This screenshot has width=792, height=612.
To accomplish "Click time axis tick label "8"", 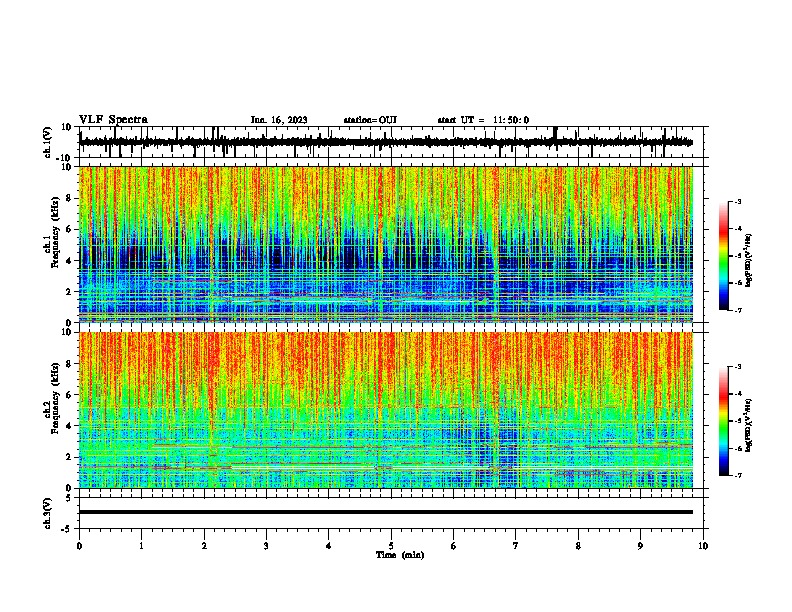I will 578,546.
